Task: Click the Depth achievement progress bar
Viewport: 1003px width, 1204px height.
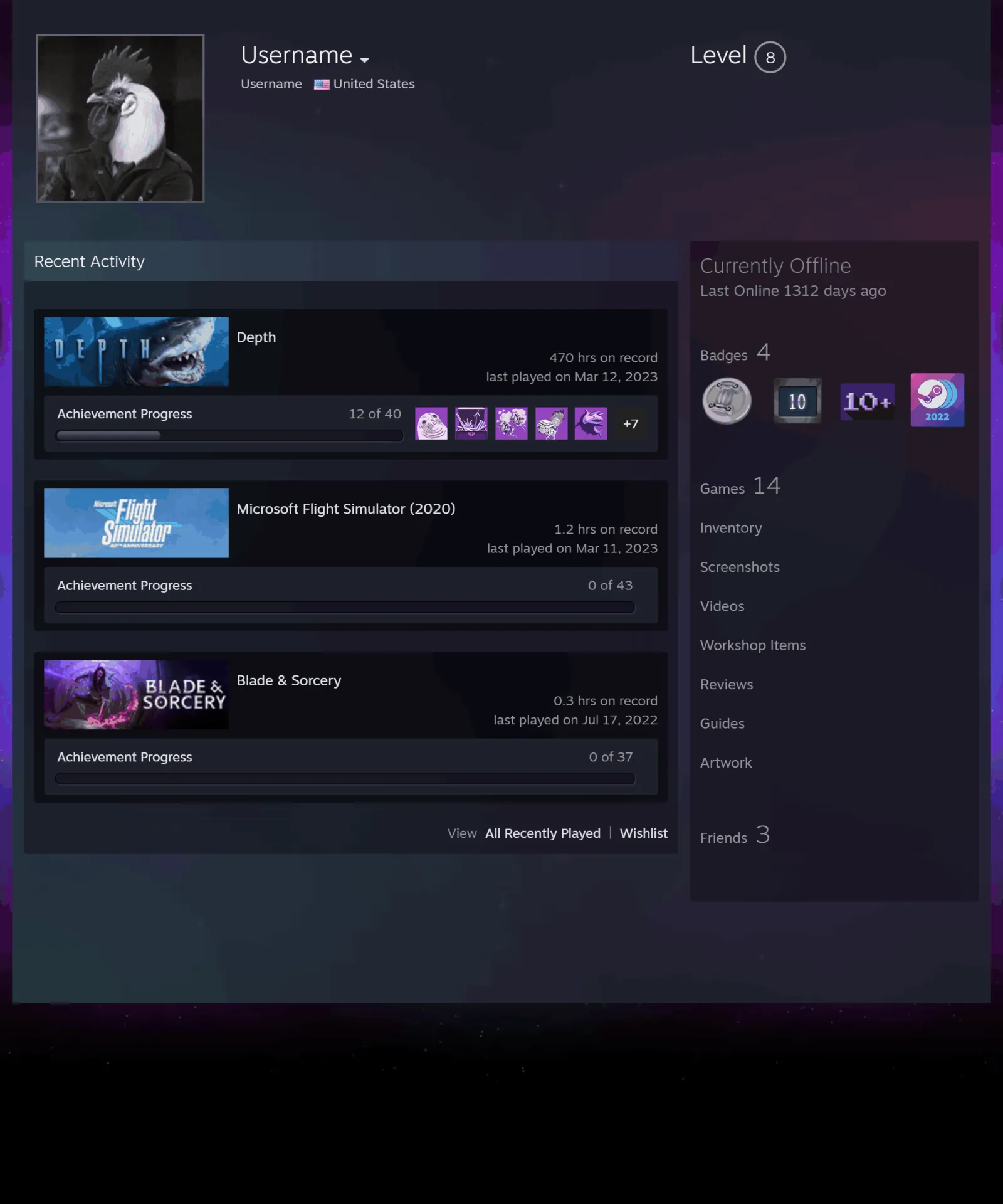Action: (x=229, y=435)
